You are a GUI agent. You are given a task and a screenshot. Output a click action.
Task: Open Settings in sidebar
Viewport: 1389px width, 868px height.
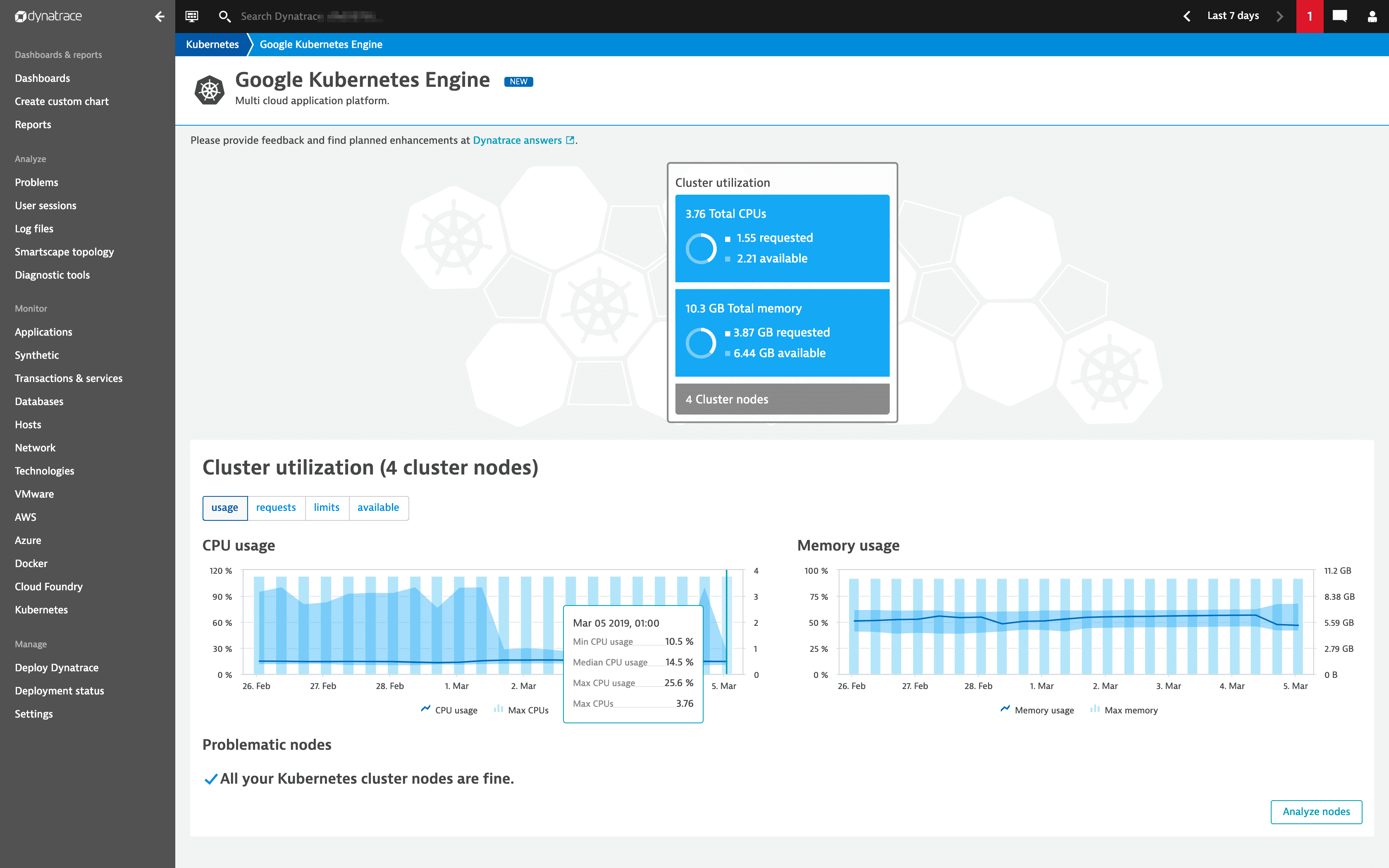(34, 713)
